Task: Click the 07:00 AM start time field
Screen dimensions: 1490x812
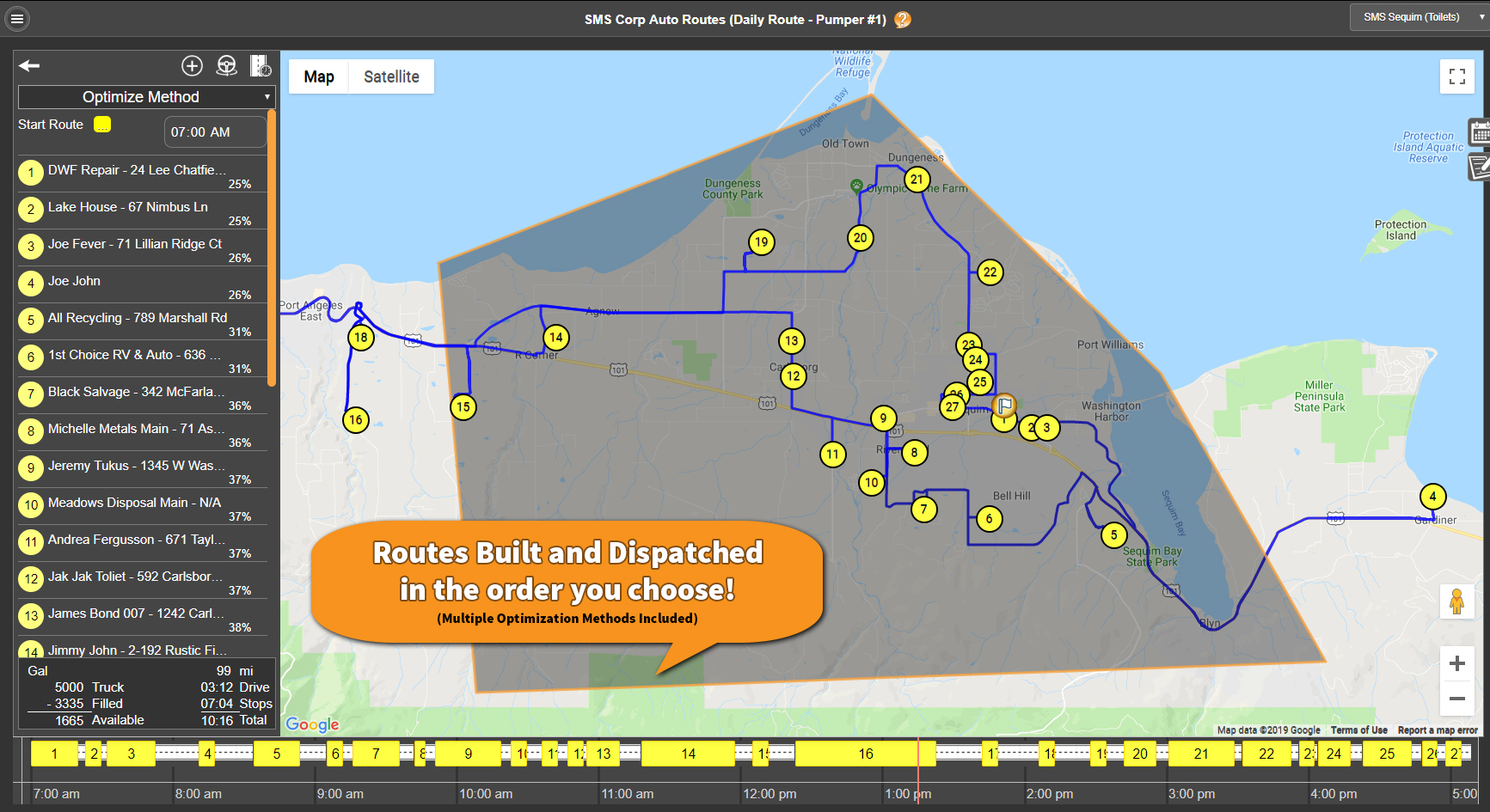Action: pyautogui.click(x=214, y=132)
